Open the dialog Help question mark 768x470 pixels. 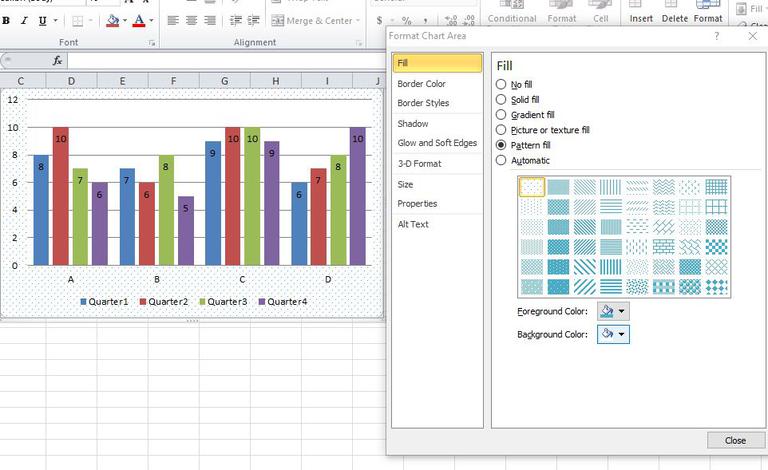(717, 36)
